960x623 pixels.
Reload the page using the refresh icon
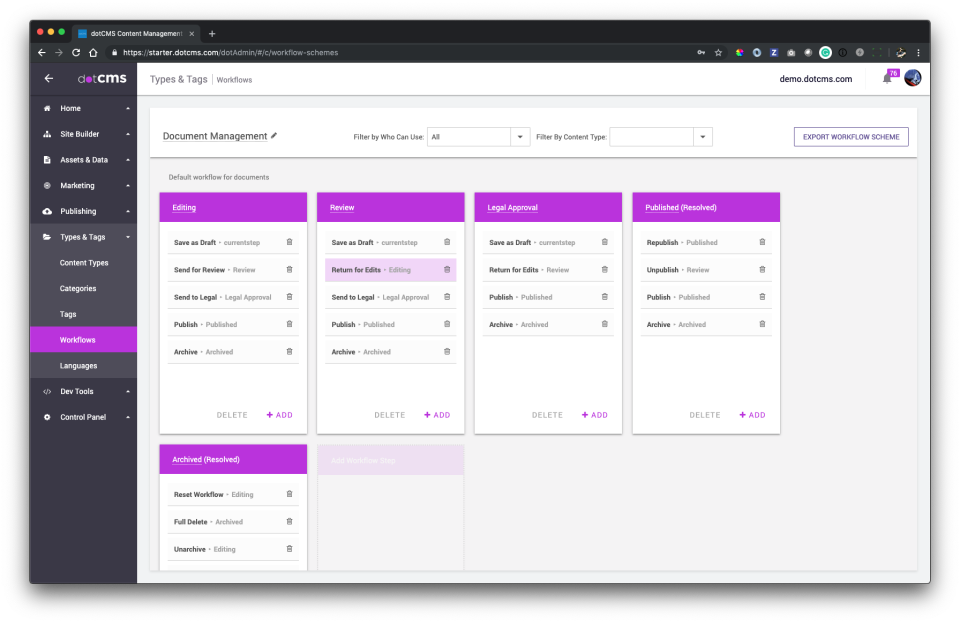pyautogui.click(x=76, y=52)
